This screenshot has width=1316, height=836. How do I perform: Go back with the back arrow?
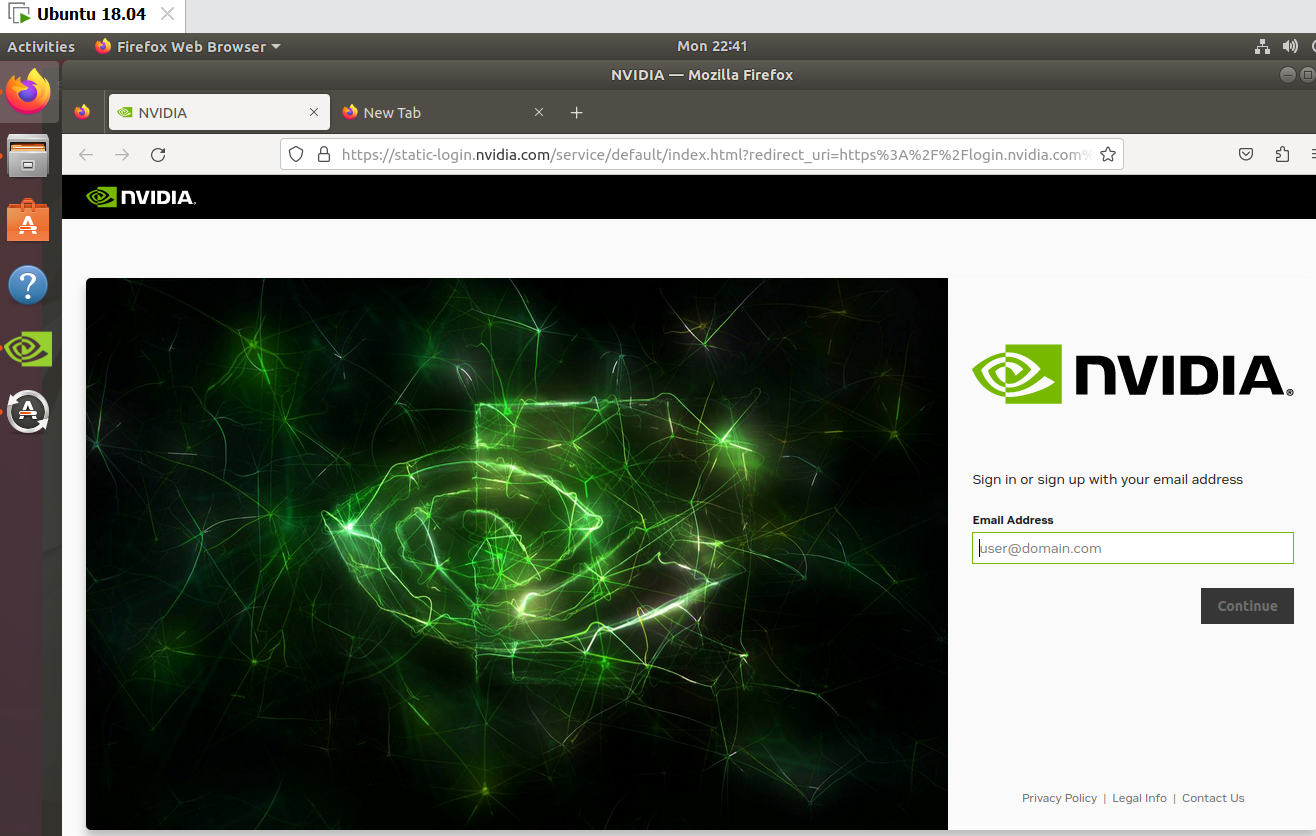(x=86, y=154)
